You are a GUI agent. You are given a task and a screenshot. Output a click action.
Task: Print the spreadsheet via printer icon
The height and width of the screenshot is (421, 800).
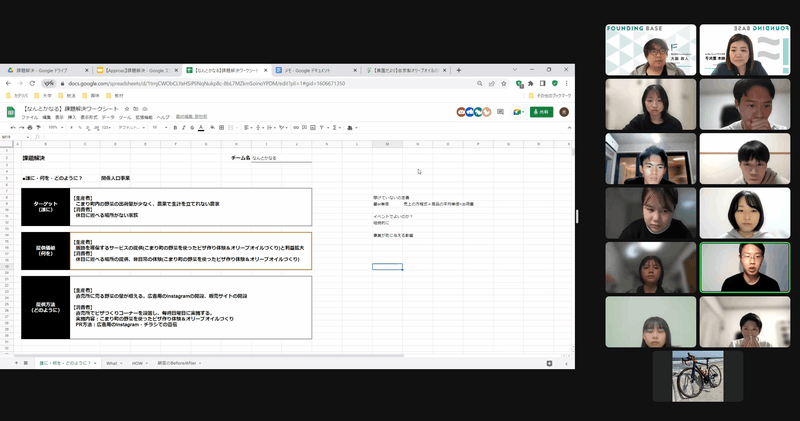[30, 128]
